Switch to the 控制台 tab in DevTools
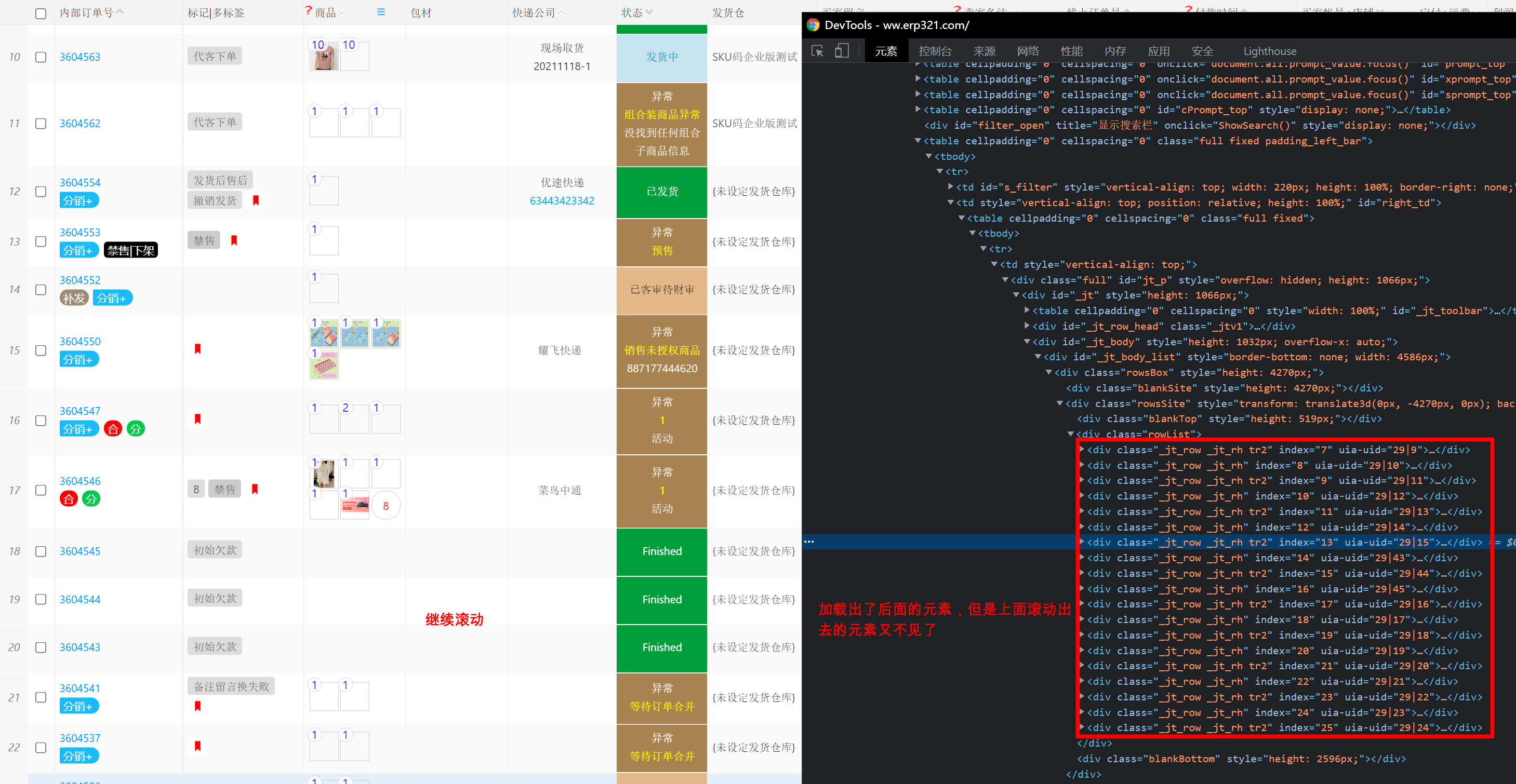 pos(935,51)
